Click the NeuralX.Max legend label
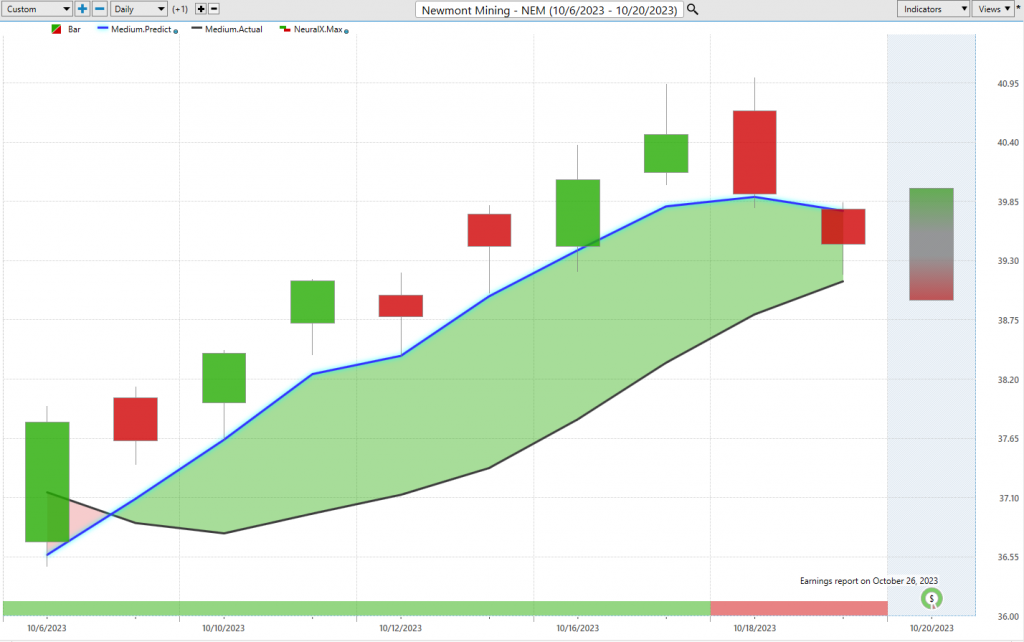The width and height of the screenshot is (1024, 642). 318,29
